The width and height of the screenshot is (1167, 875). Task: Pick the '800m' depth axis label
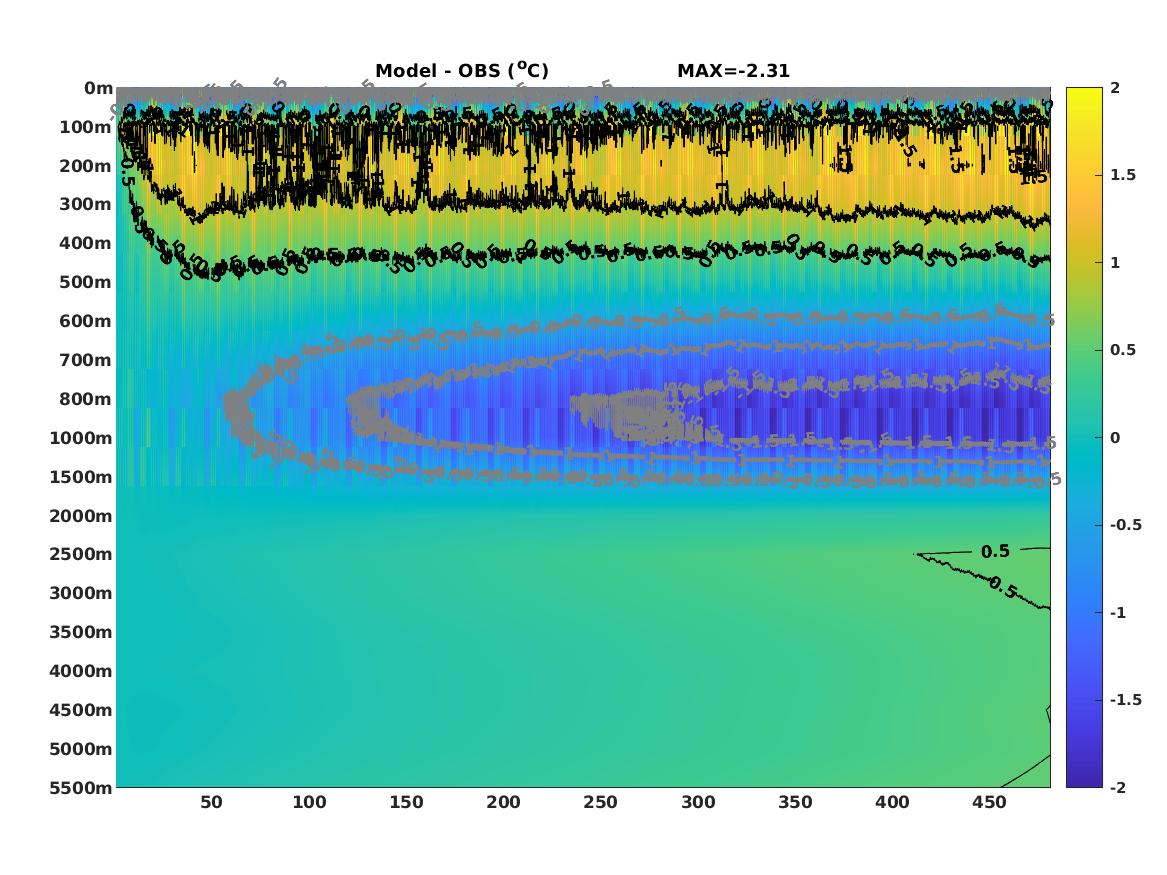(x=86, y=399)
